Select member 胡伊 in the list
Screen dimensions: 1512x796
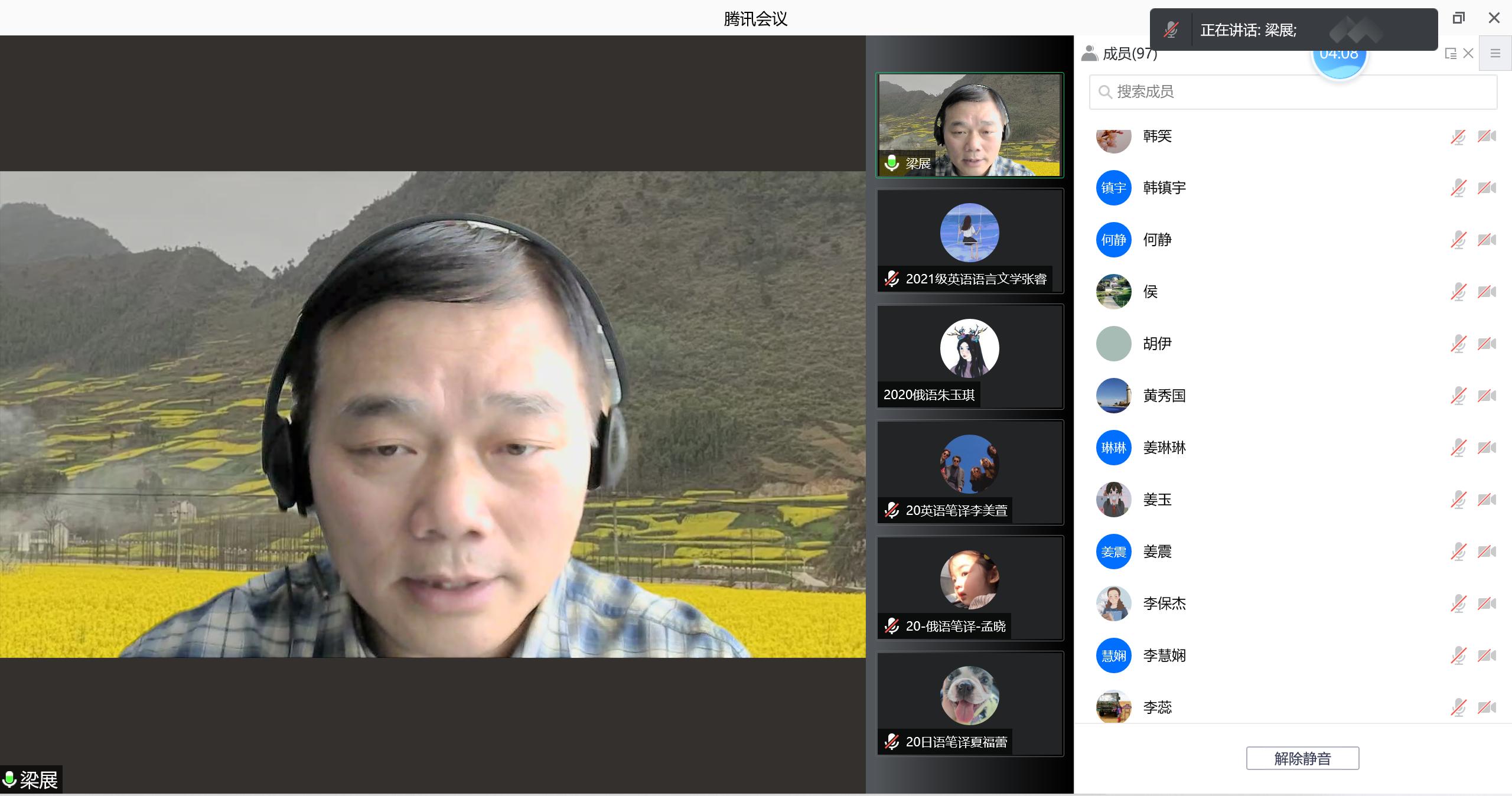coord(1157,344)
